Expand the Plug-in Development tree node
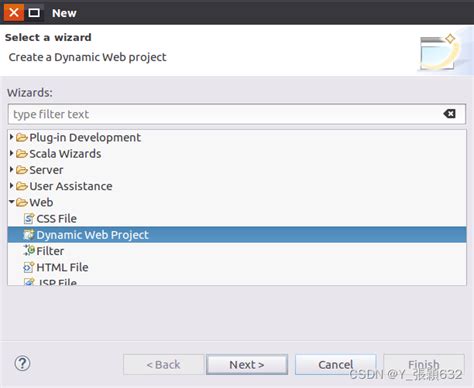Screen dimensions: 474x388 click(11, 137)
